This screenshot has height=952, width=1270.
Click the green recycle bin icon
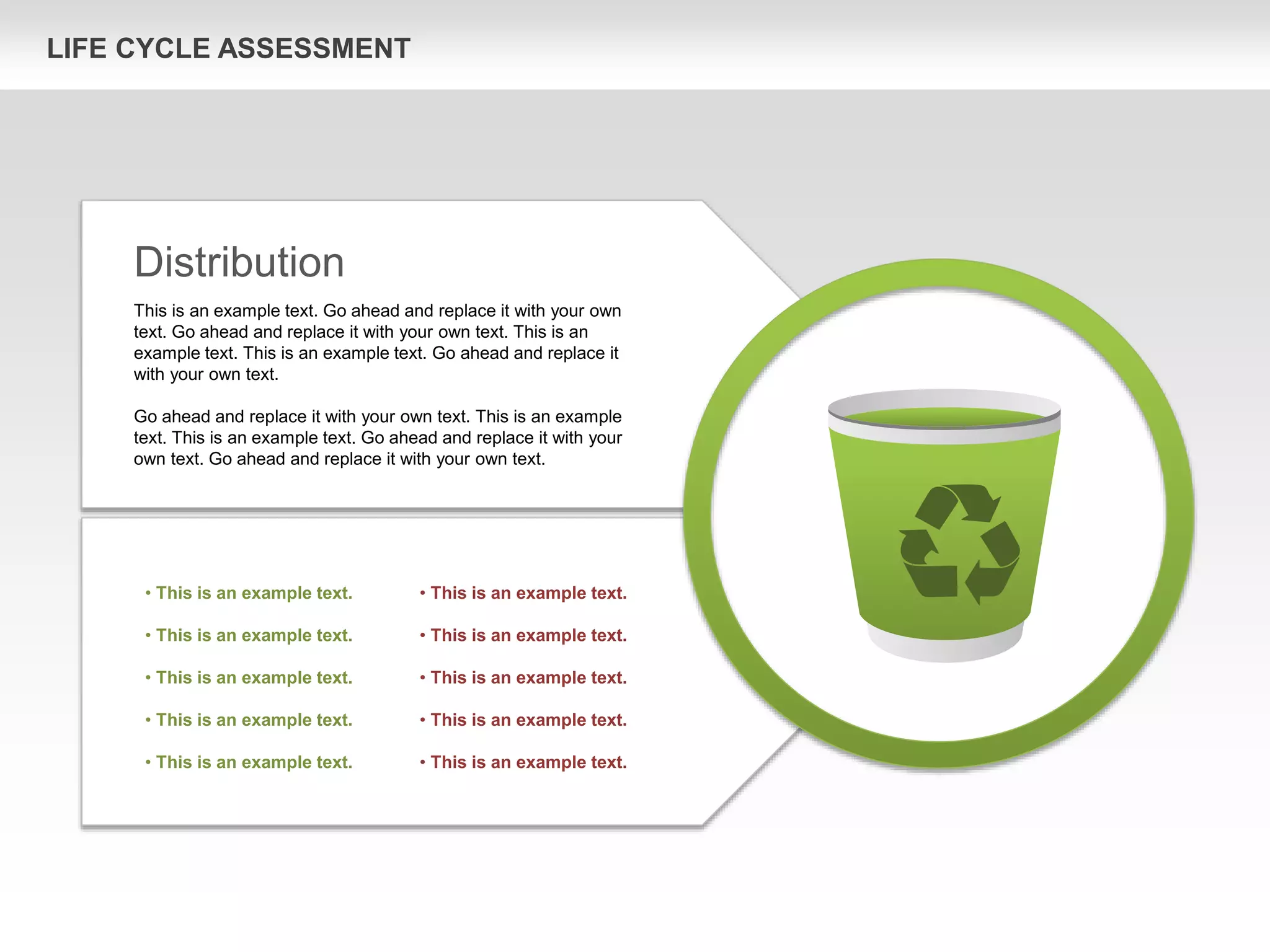pos(944,526)
